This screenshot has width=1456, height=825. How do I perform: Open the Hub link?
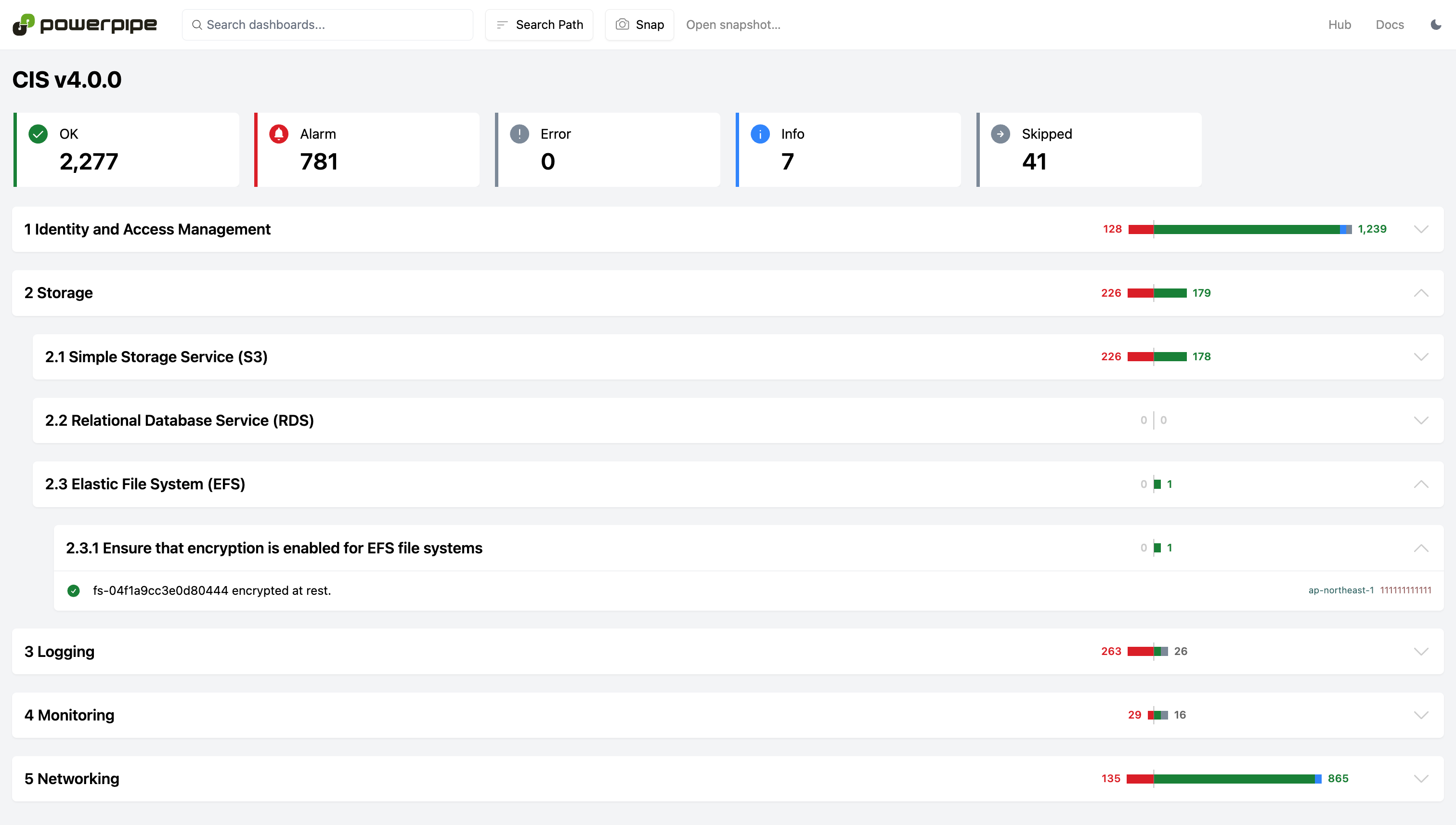(1339, 25)
